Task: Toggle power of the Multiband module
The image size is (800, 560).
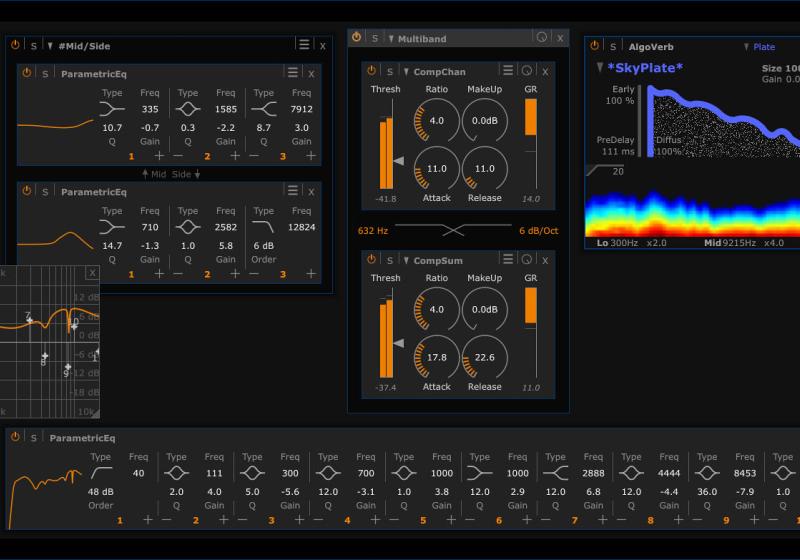Action: (x=356, y=37)
